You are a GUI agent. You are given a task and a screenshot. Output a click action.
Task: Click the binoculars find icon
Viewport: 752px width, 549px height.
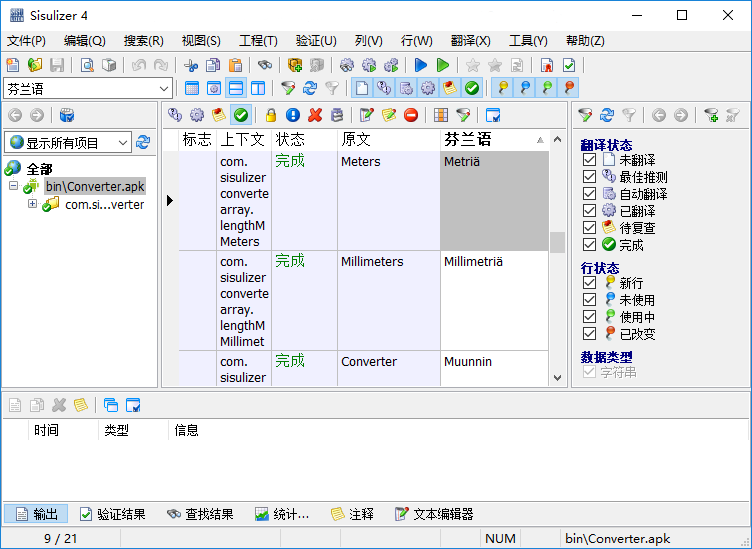[265, 65]
